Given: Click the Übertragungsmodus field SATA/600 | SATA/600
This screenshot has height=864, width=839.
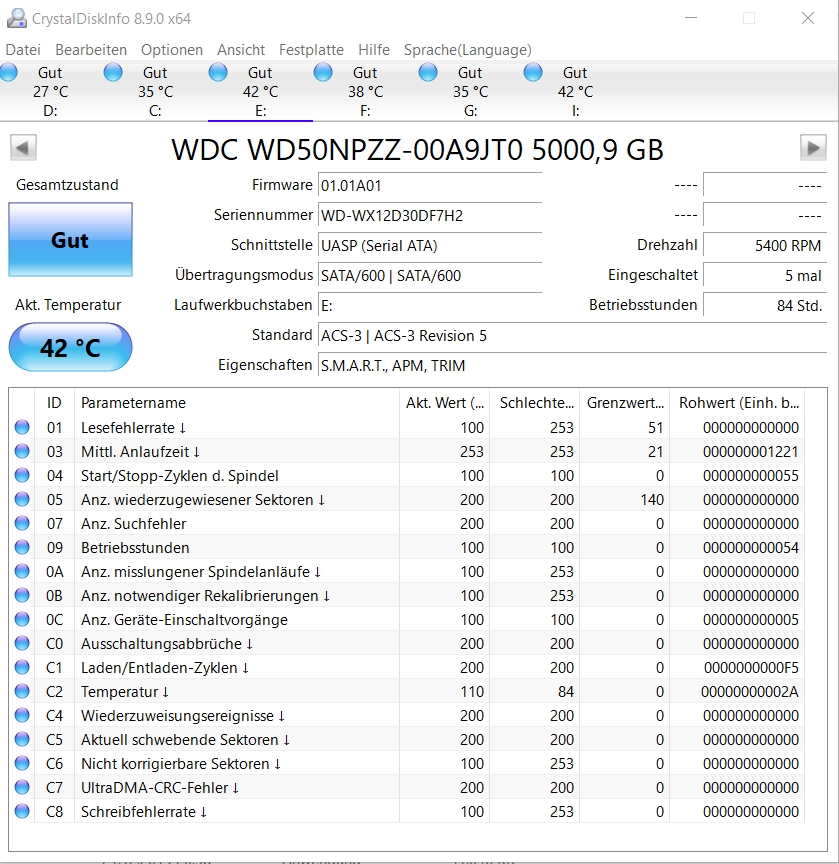Looking at the screenshot, I should 430,276.
